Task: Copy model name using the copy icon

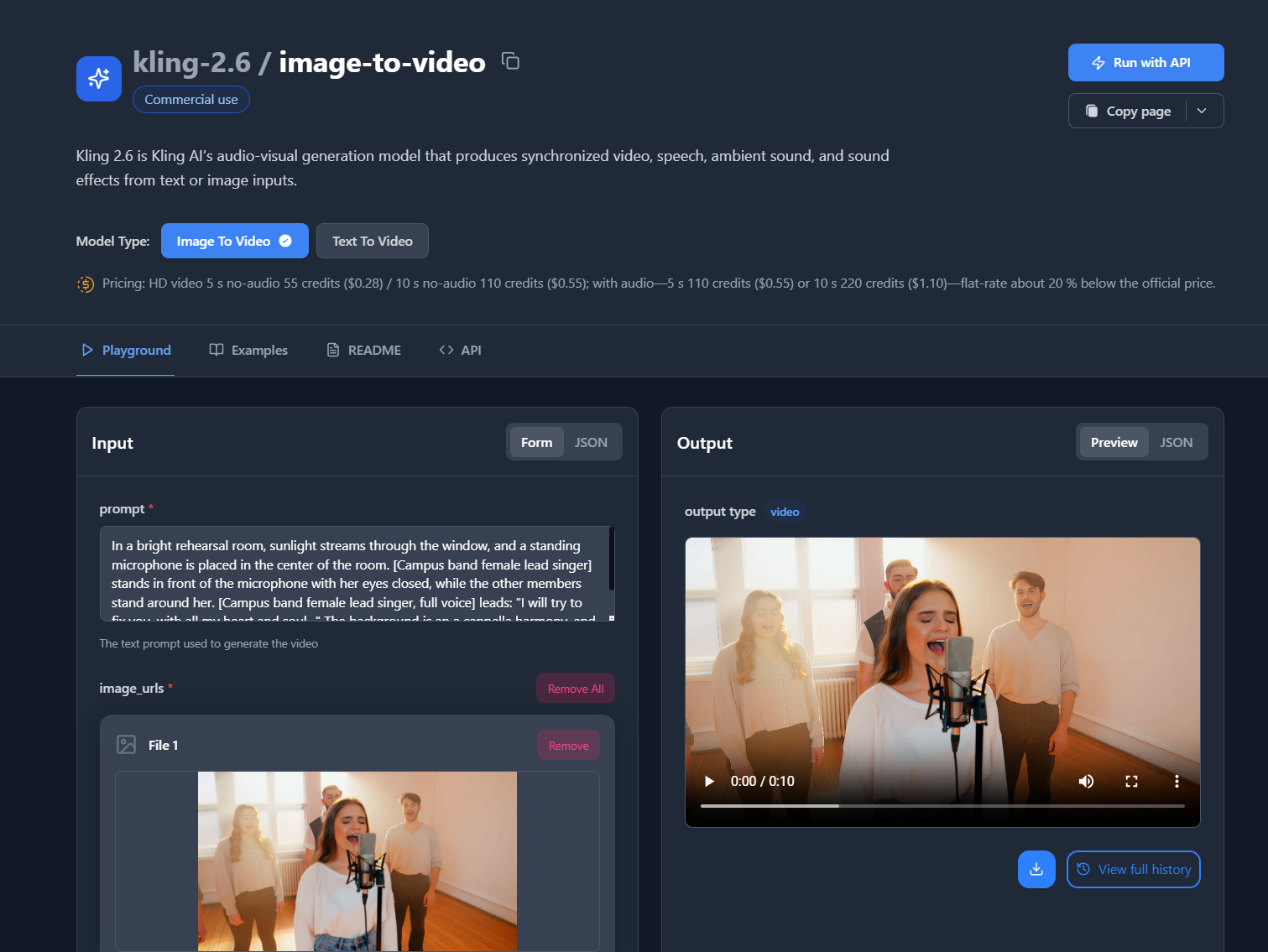Action: (x=510, y=61)
